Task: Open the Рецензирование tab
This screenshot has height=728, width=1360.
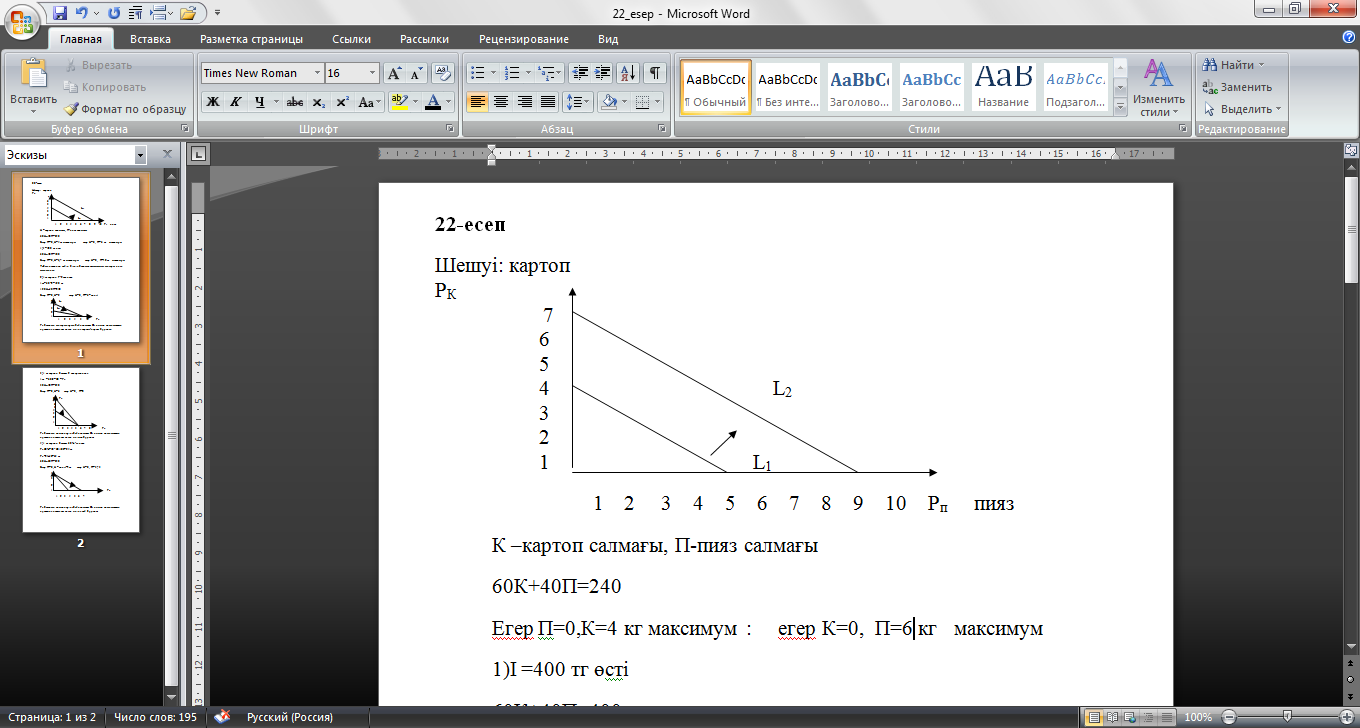Action: pos(524,39)
